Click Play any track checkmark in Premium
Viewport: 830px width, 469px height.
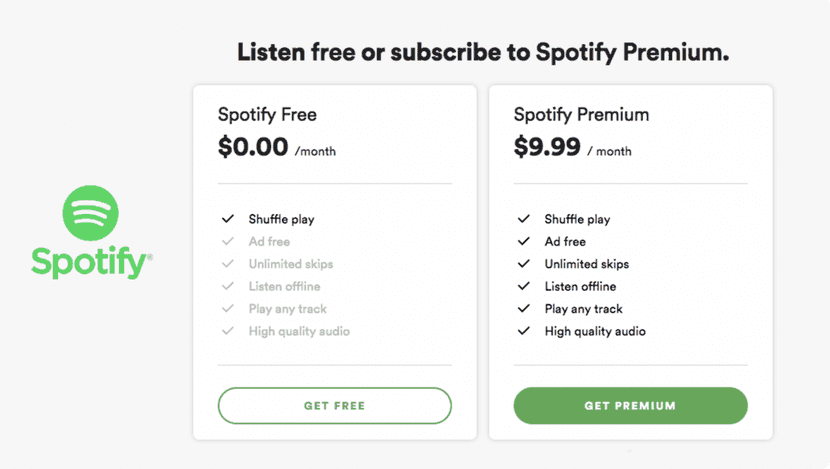[x=524, y=309]
